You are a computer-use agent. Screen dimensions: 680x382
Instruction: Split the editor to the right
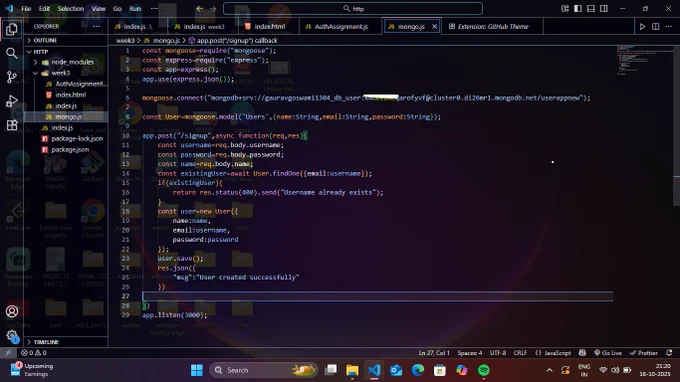pos(655,26)
